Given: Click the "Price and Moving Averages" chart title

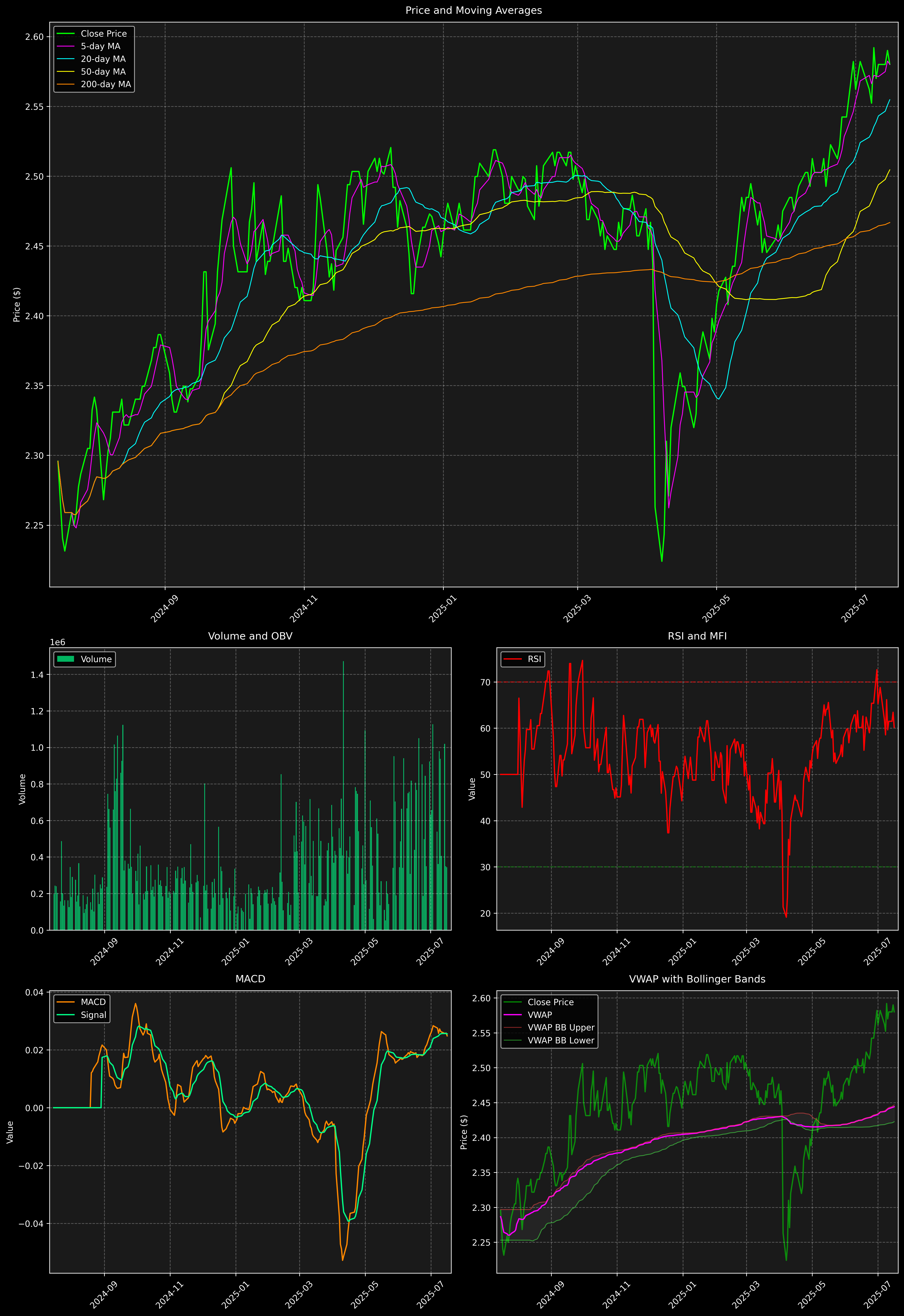Looking at the screenshot, I should (473, 10).
